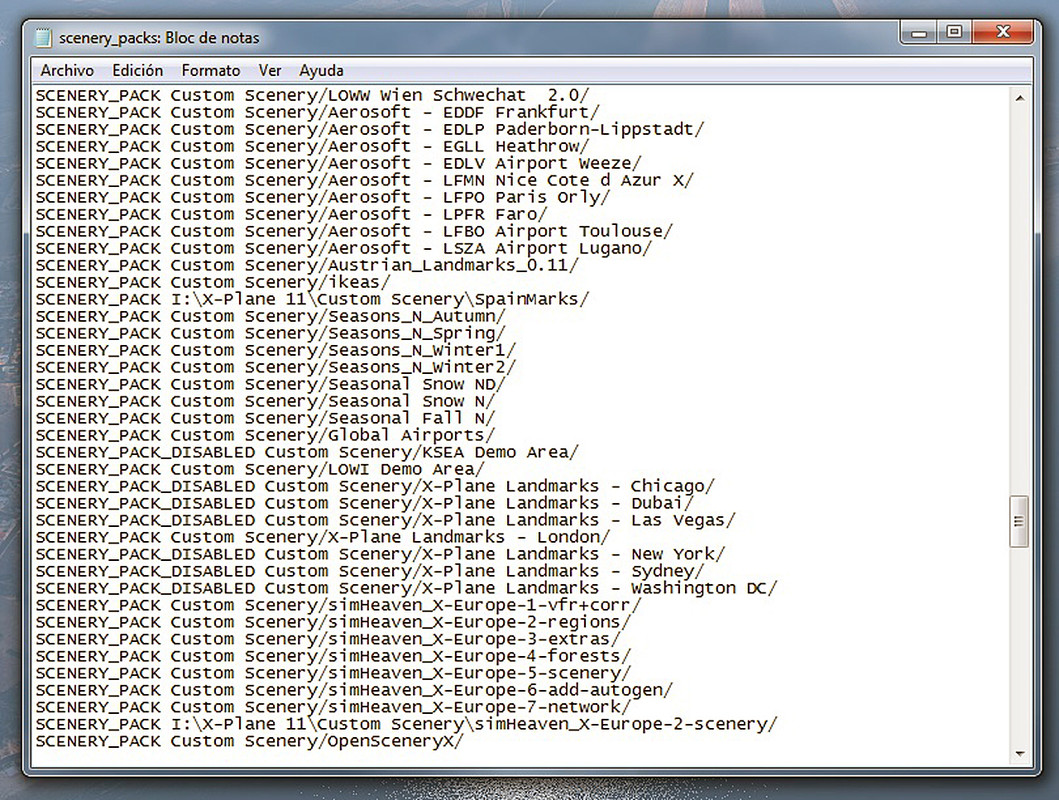
Task: Click the Seasonal Snow N line
Action: 265,401
